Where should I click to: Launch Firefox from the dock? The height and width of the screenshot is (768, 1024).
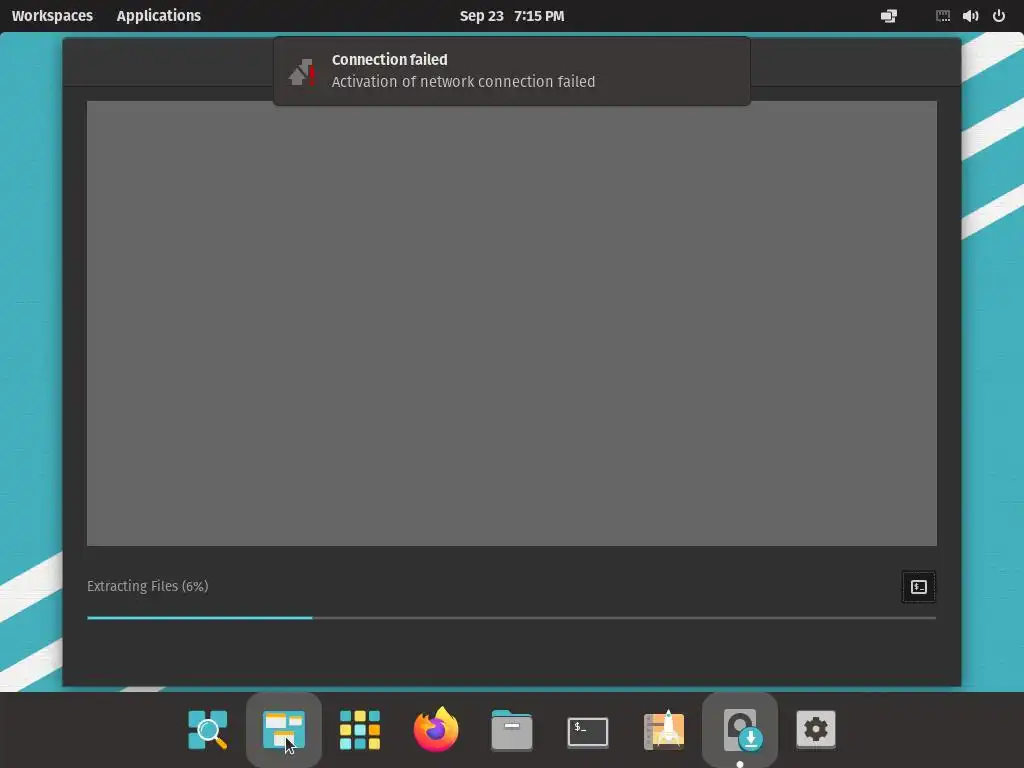(436, 729)
